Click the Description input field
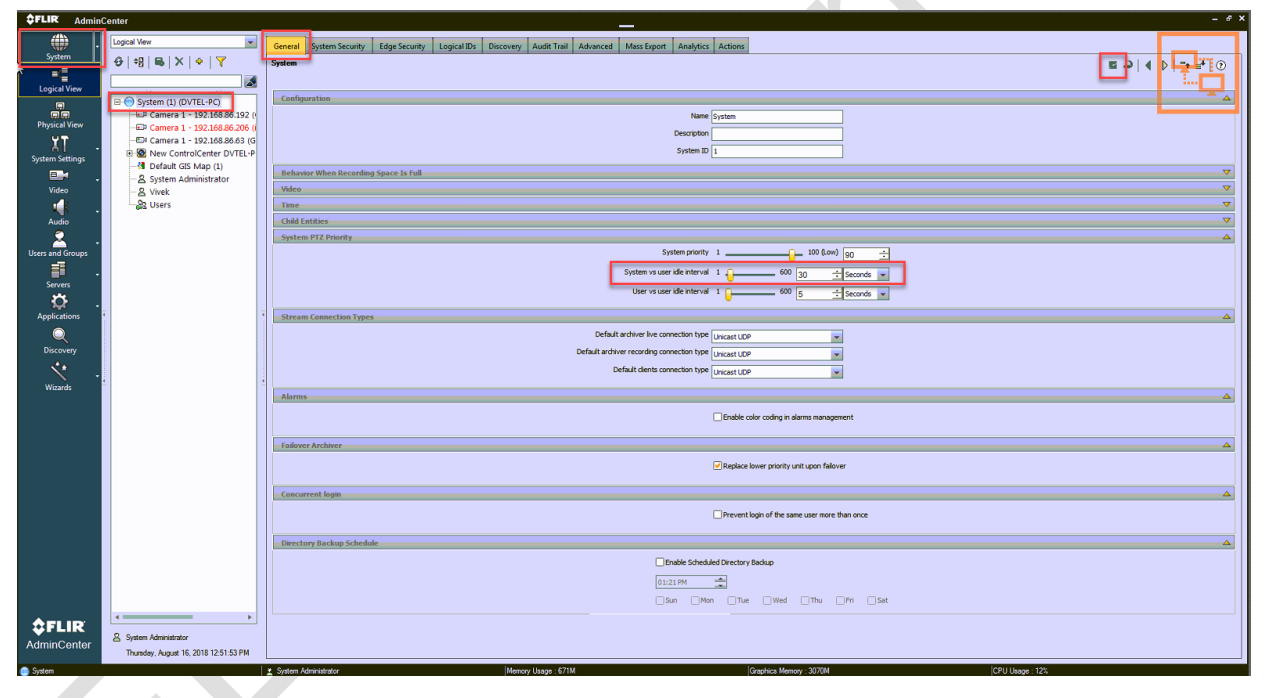Screen dimensions: 1268x698 coord(777,134)
